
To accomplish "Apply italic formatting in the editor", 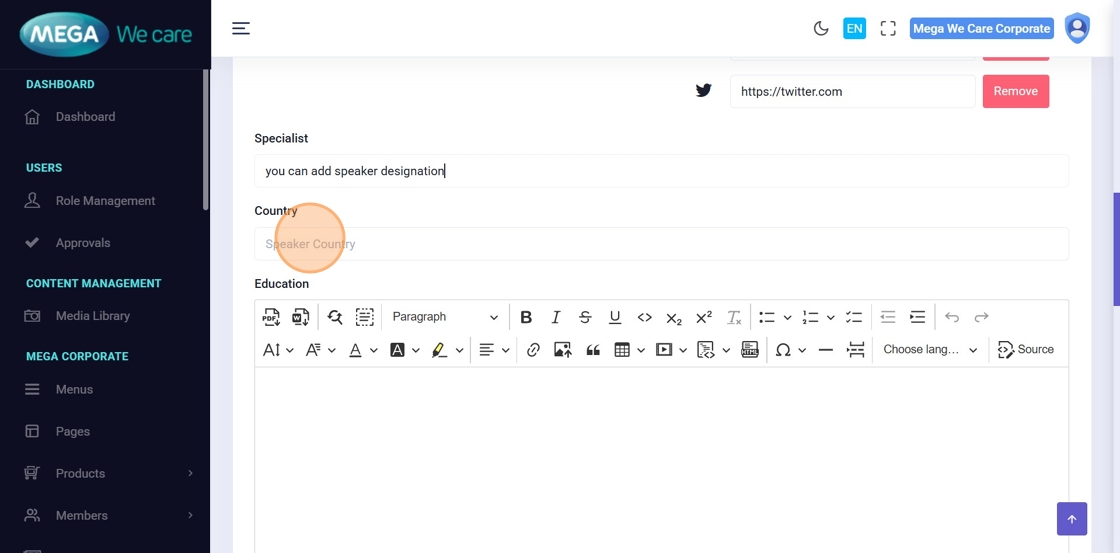I will [556, 317].
